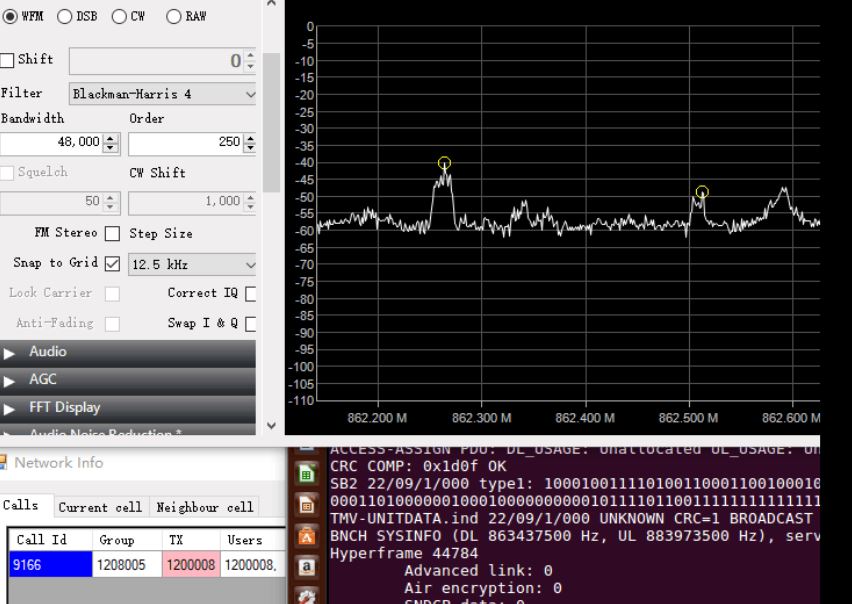Tick the Swap I & Q checkbox
This screenshot has height=604, width=852.
point(250,324)
